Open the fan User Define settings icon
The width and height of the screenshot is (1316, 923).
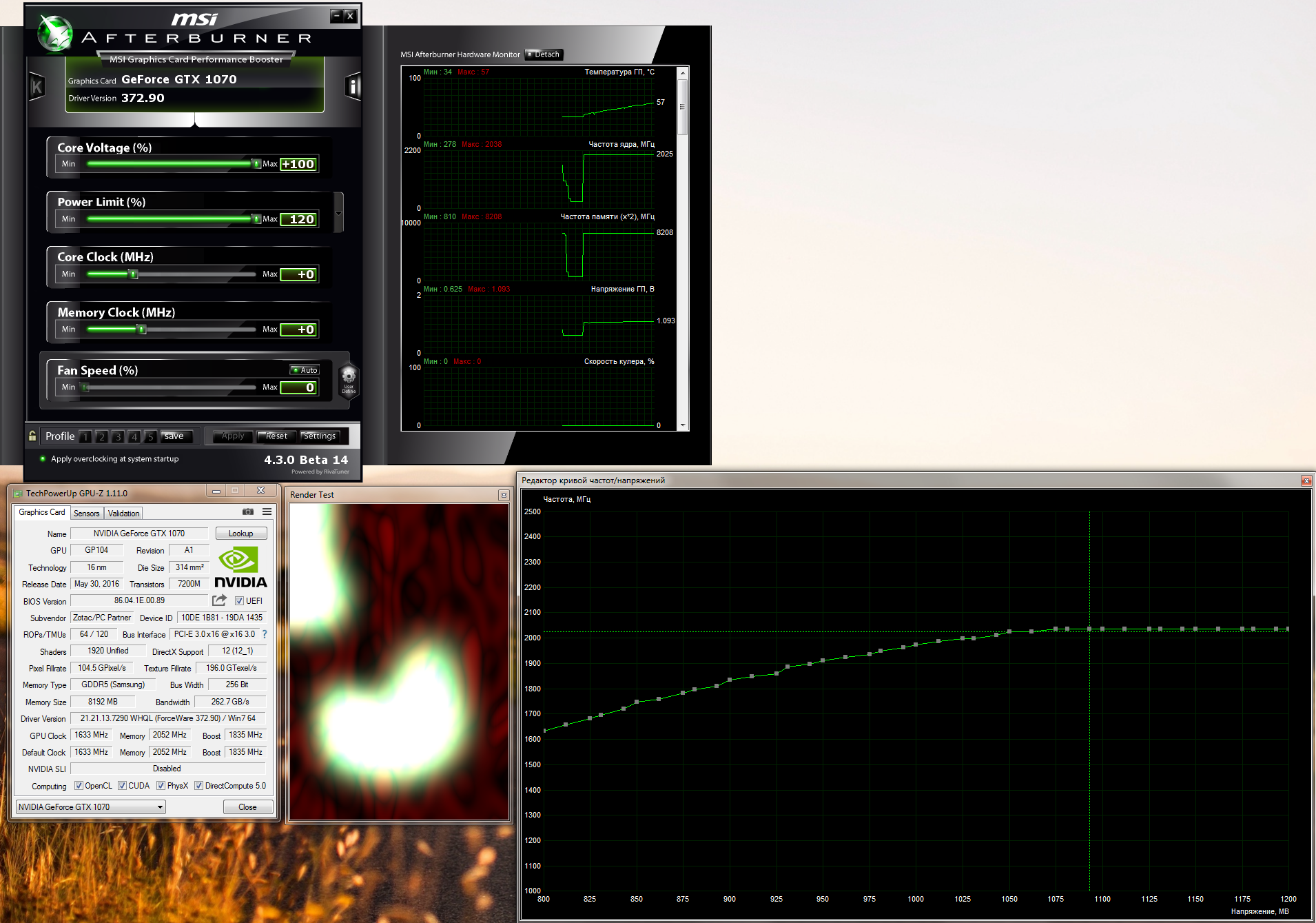point(349,380)
